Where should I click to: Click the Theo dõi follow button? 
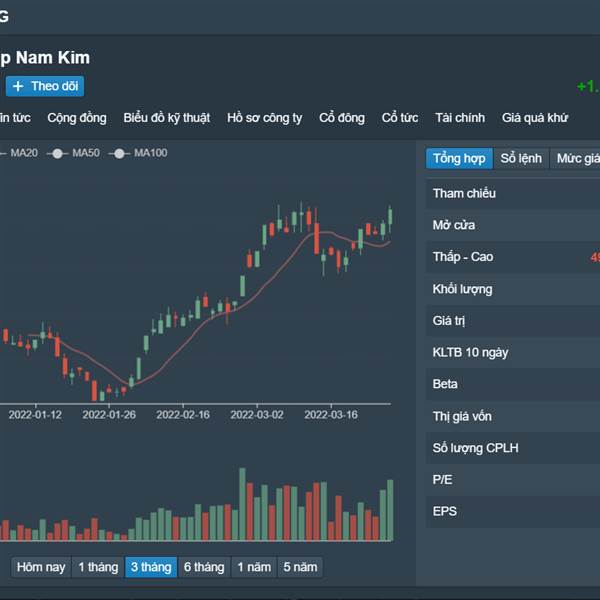[45, 86]
